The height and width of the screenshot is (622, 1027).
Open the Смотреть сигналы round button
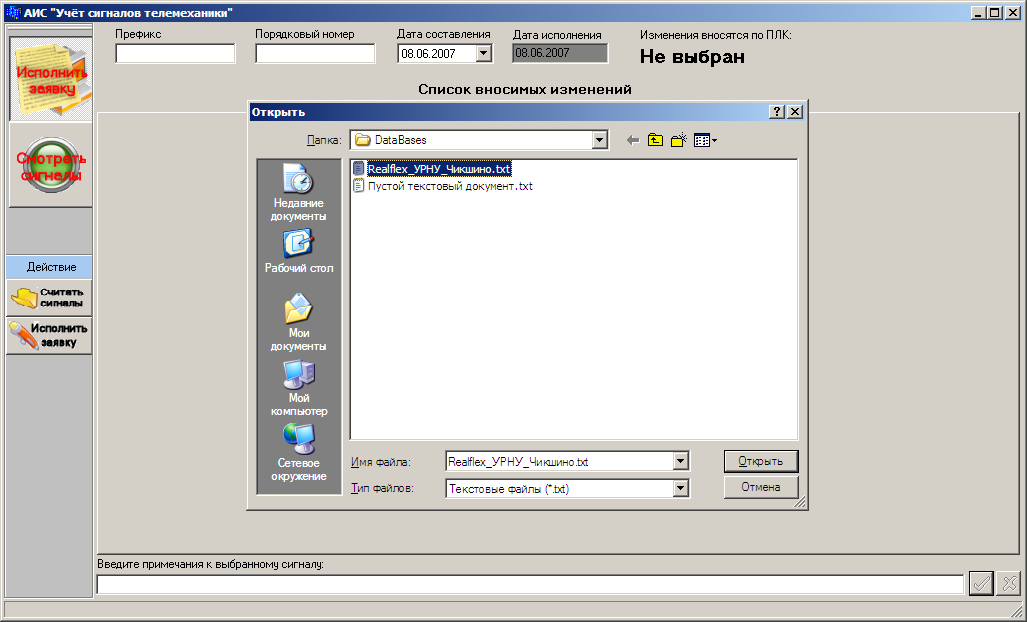pyautogui.click(x=51, y=166)
